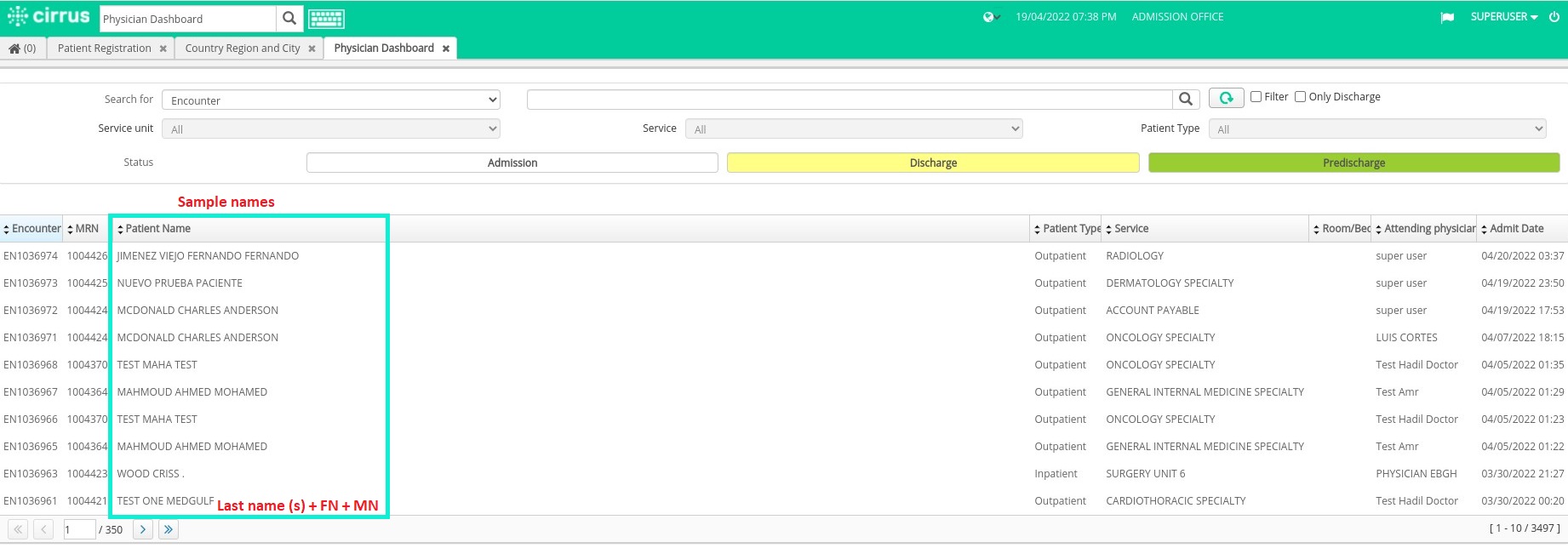Enable the Filter checkbox
Screen dimensions: 1568x548
(x=1256, y=97)
